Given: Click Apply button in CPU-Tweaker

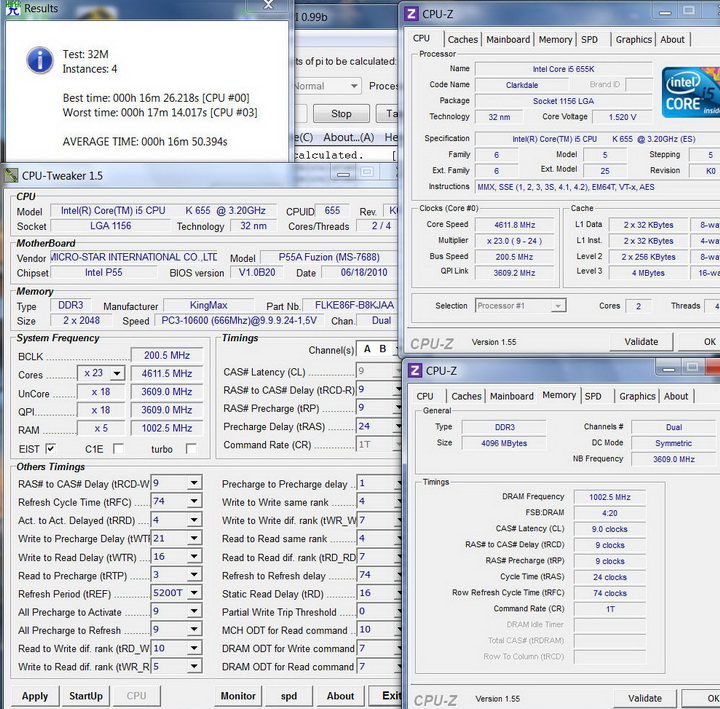Looking at the screenshot, I should tap(35, 696).
